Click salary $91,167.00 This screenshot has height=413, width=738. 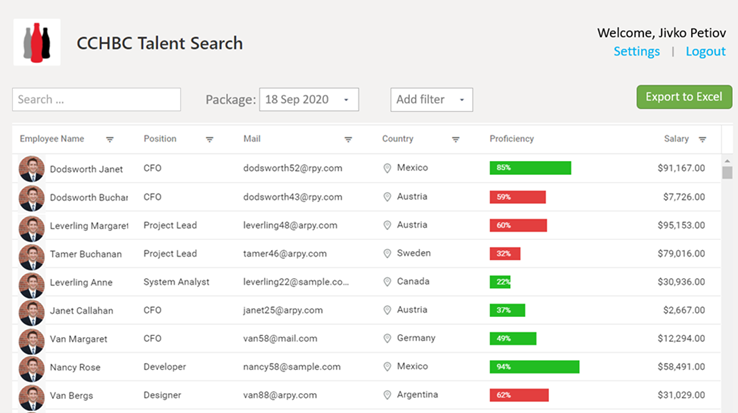pos(681,168)
